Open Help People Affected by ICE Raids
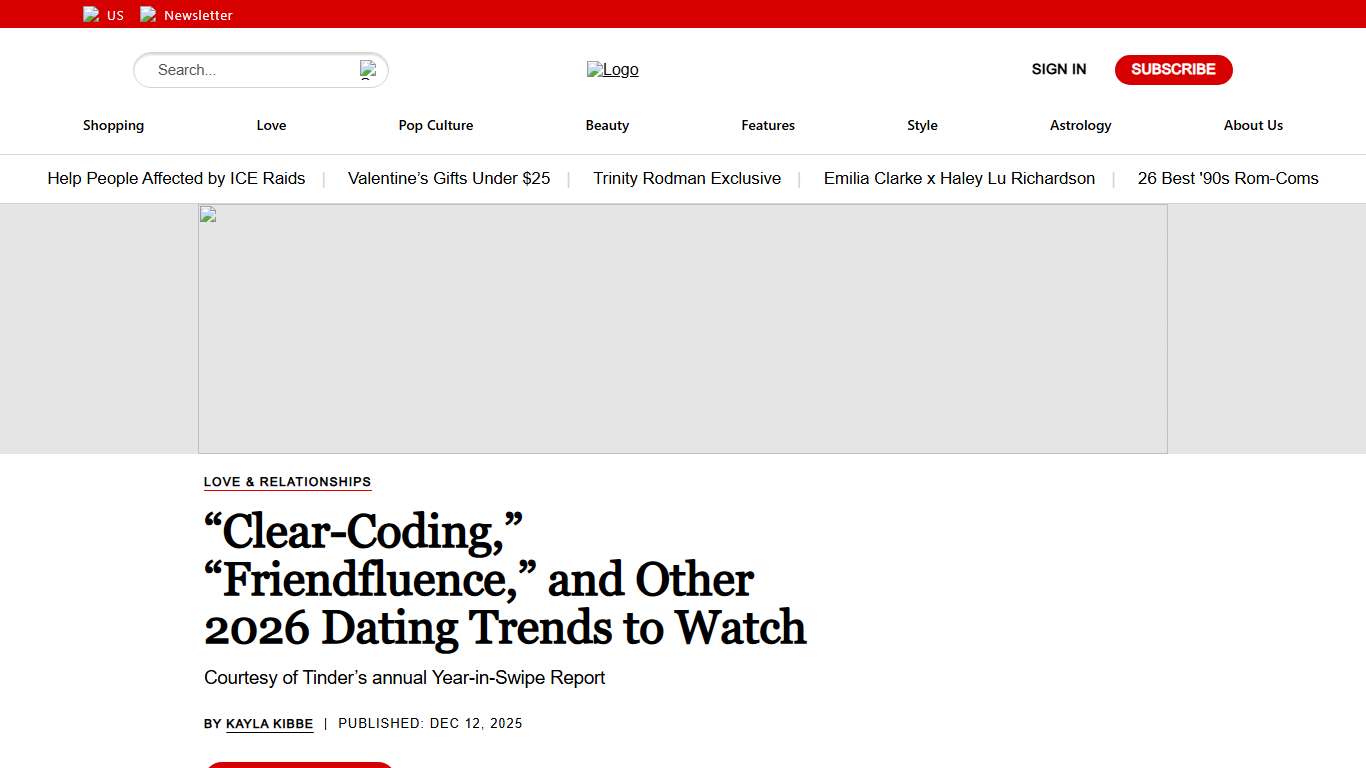Screen dimensions: 1366x768 coord(176,178)
